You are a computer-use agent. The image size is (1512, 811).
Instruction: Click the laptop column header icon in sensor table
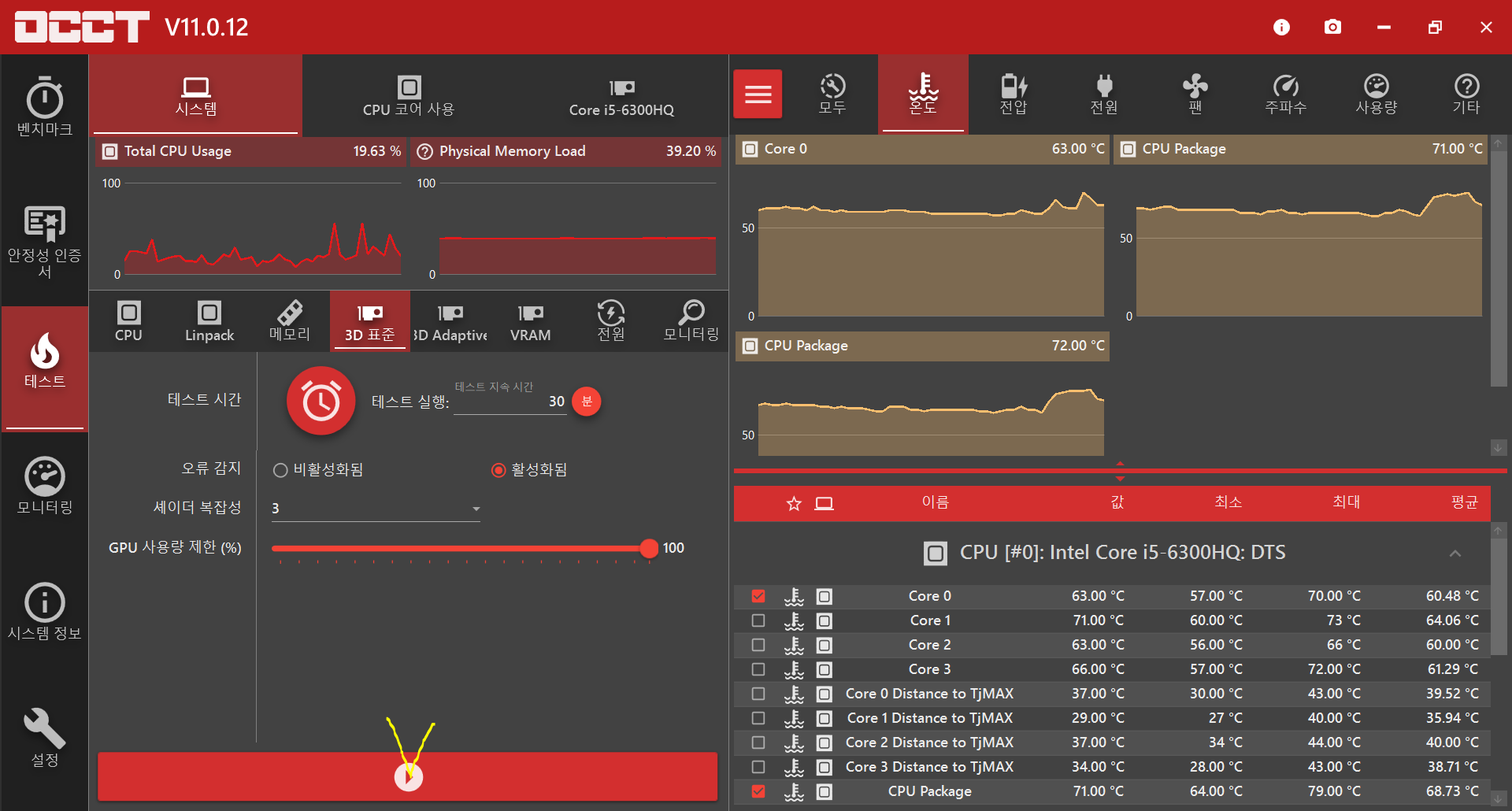[824, 503]
